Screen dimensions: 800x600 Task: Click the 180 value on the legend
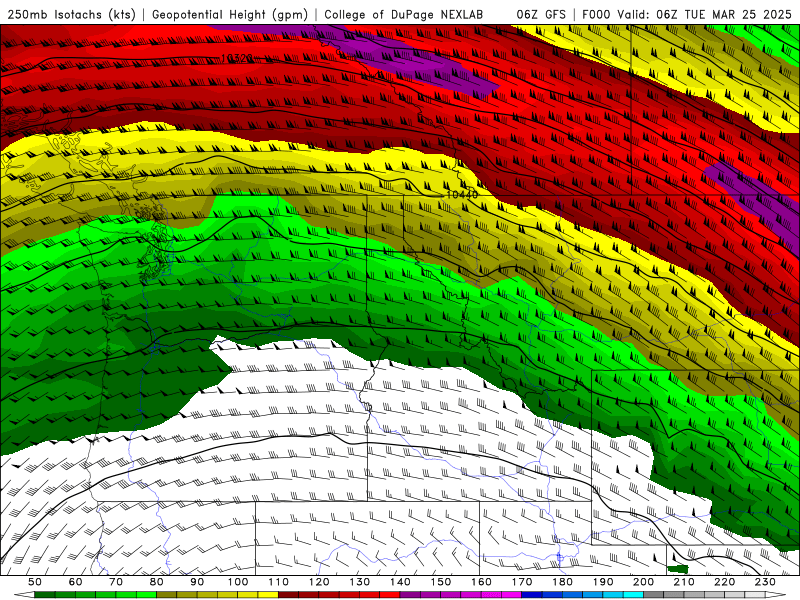[x=562, y=582]
